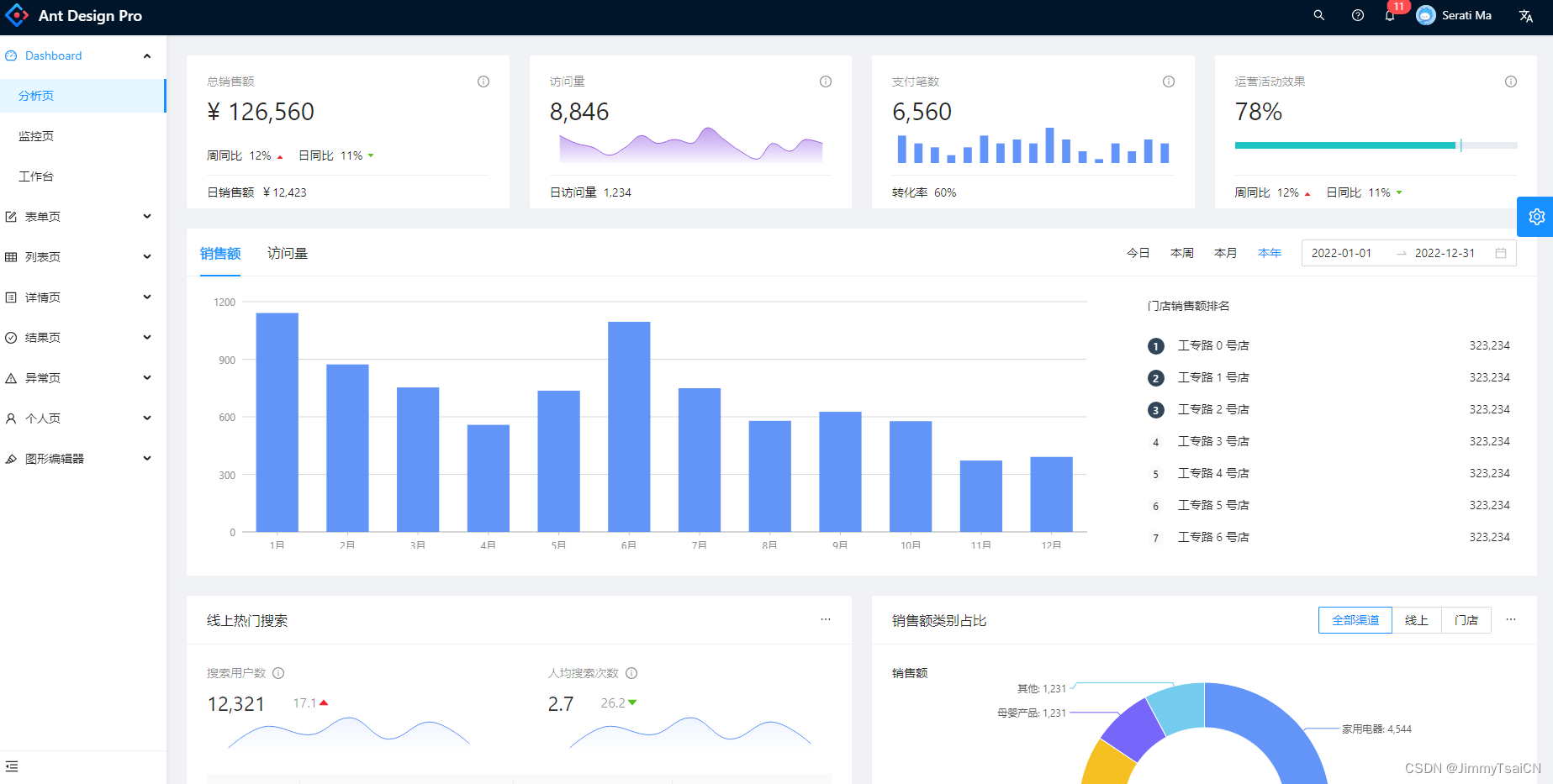Click the calendar icon in date range picker
The image size is (1553, 784).
[1501, 253]
